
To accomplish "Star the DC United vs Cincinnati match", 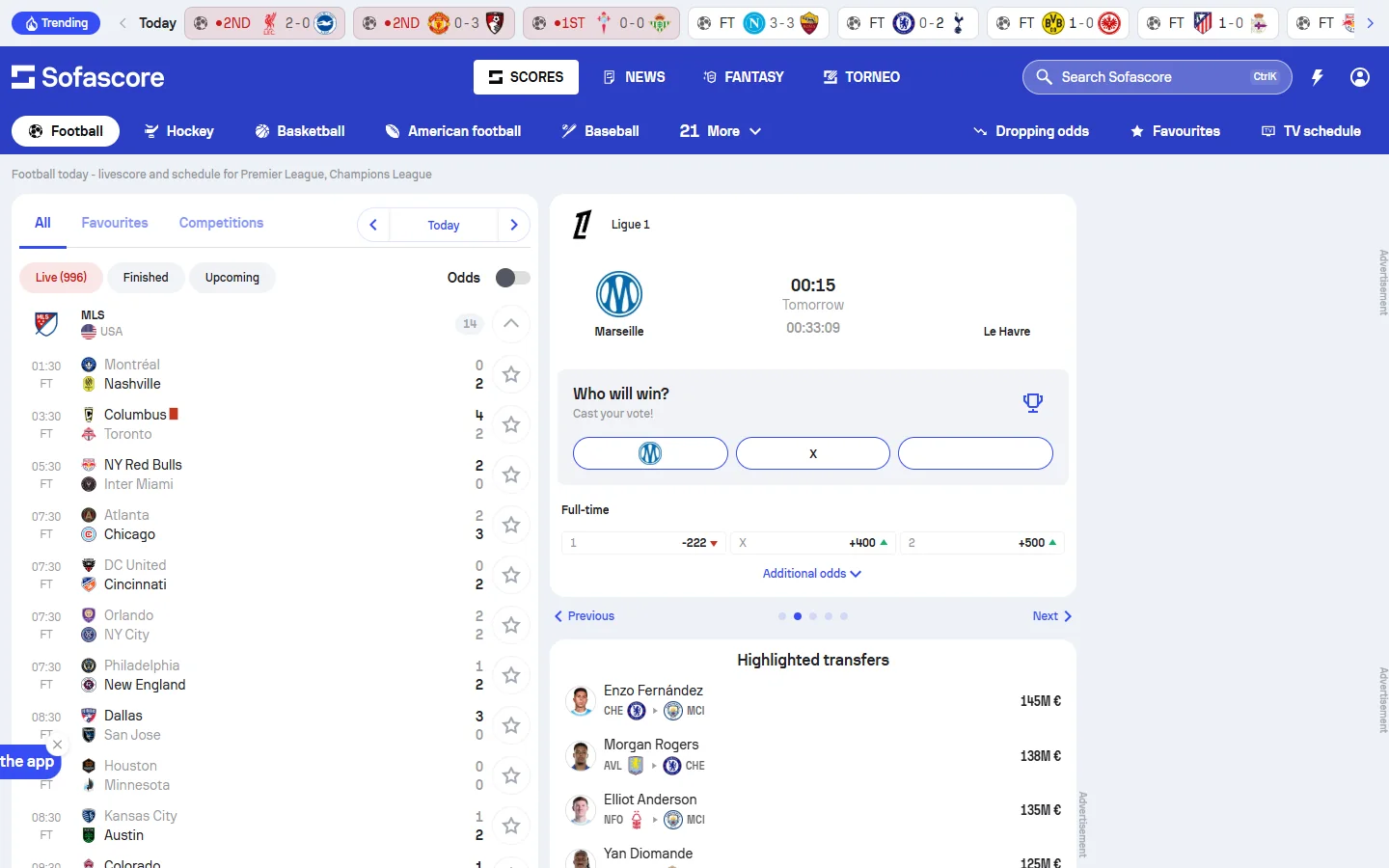I will tap(511, 575).
